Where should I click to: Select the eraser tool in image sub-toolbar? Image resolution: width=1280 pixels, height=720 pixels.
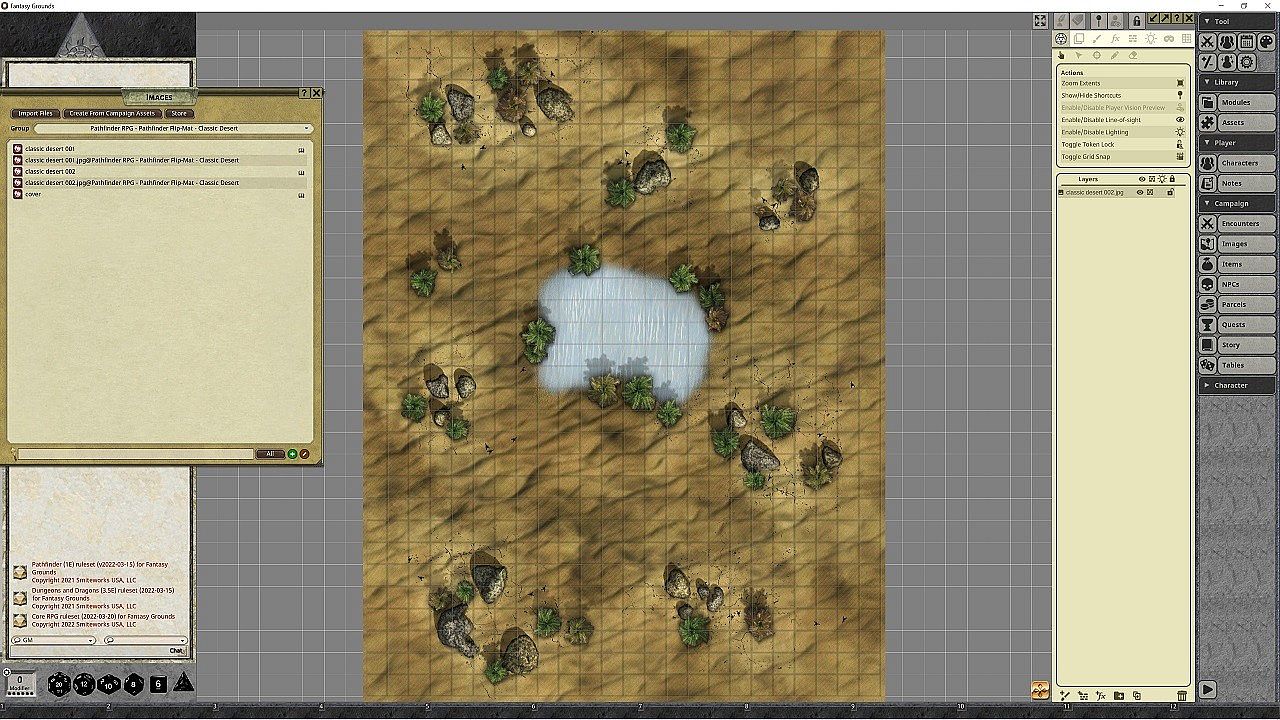[1133, 56]
